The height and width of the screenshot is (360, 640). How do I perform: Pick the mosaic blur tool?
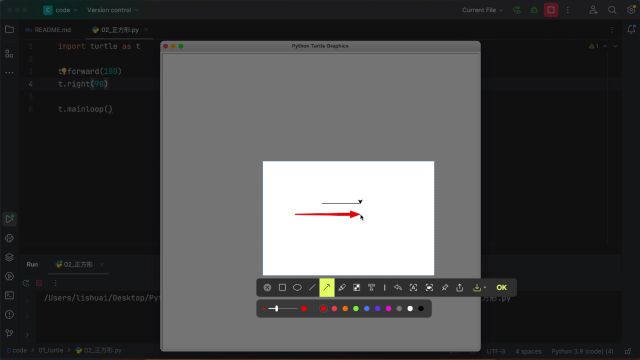(x=356, y=288)
